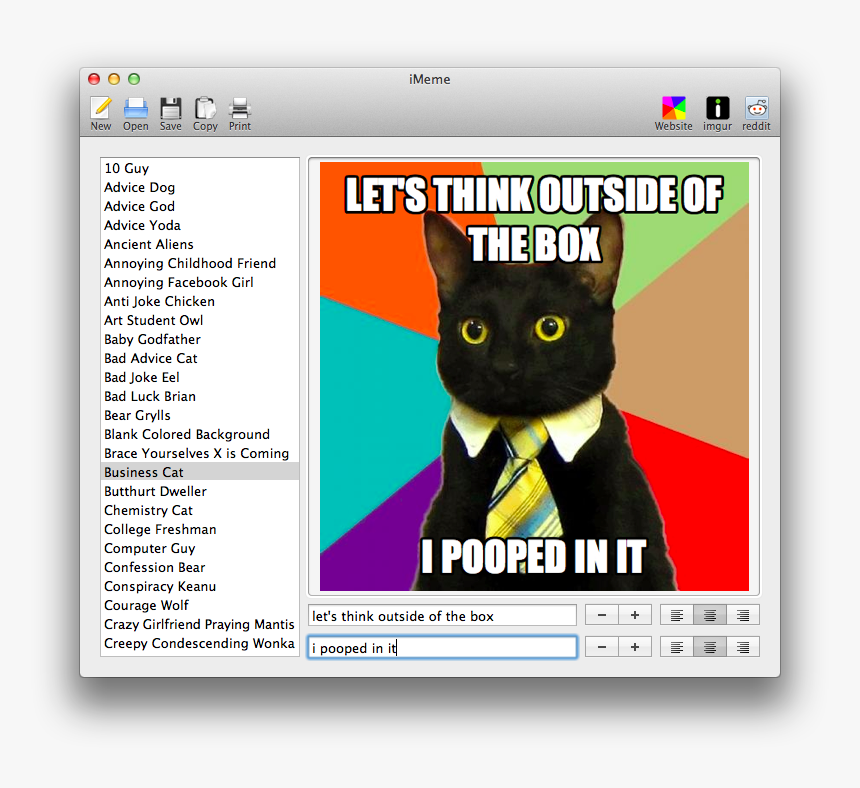Zoom iMeme window with green button
Viewport: 860px width, 788px height.
coord(134,79)
